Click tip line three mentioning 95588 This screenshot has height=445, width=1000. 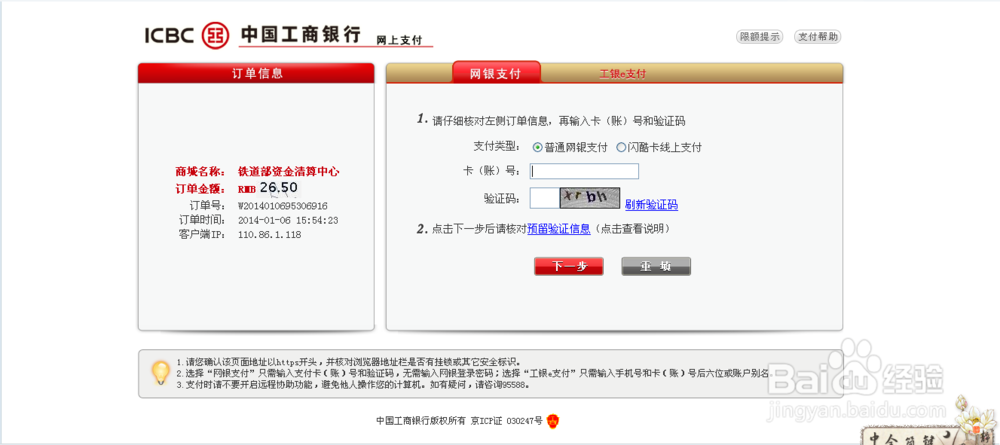coord(353,386)
